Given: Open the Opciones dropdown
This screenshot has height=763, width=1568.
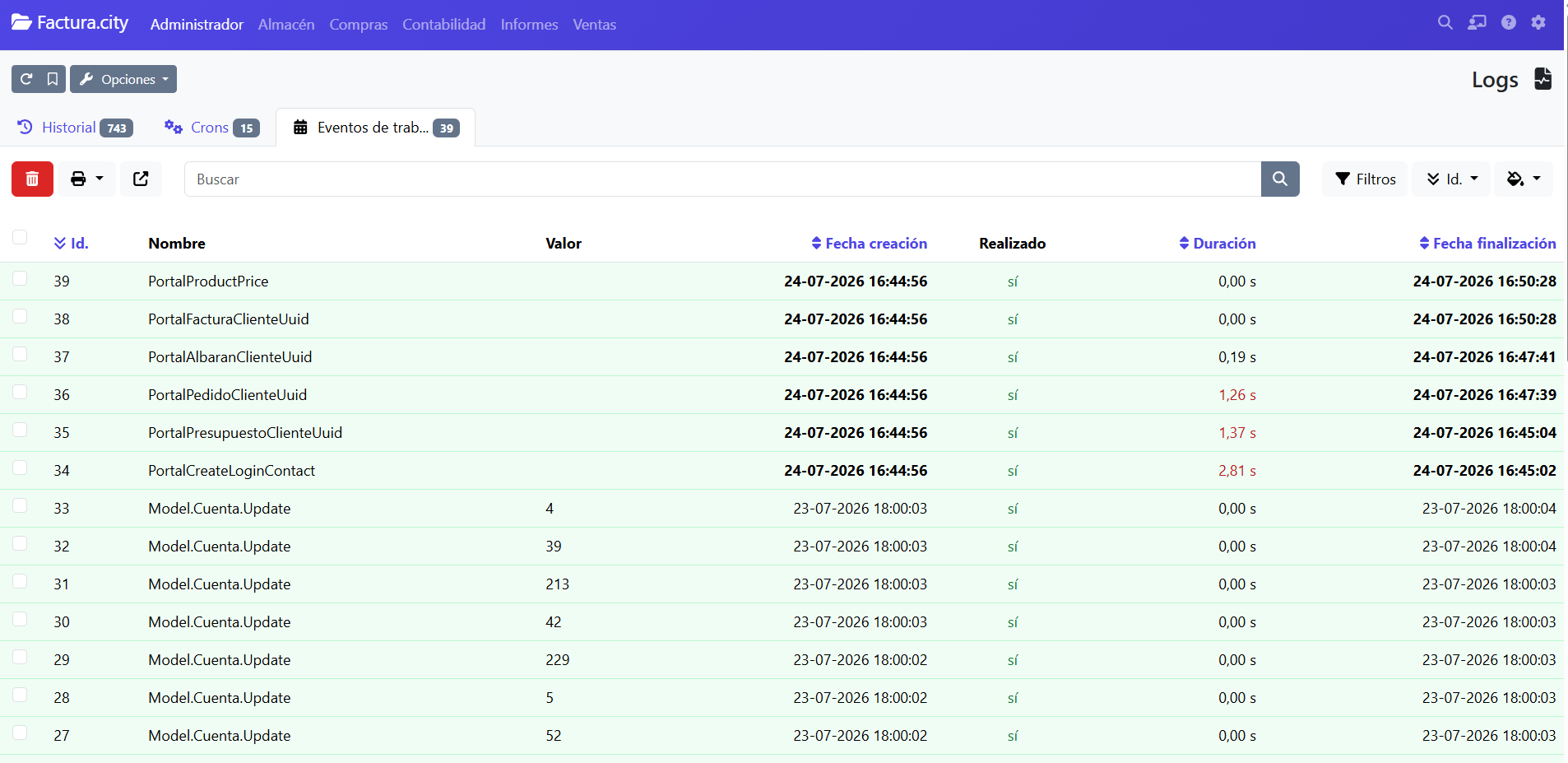Looking at the screenshot, I should point(123,79).
